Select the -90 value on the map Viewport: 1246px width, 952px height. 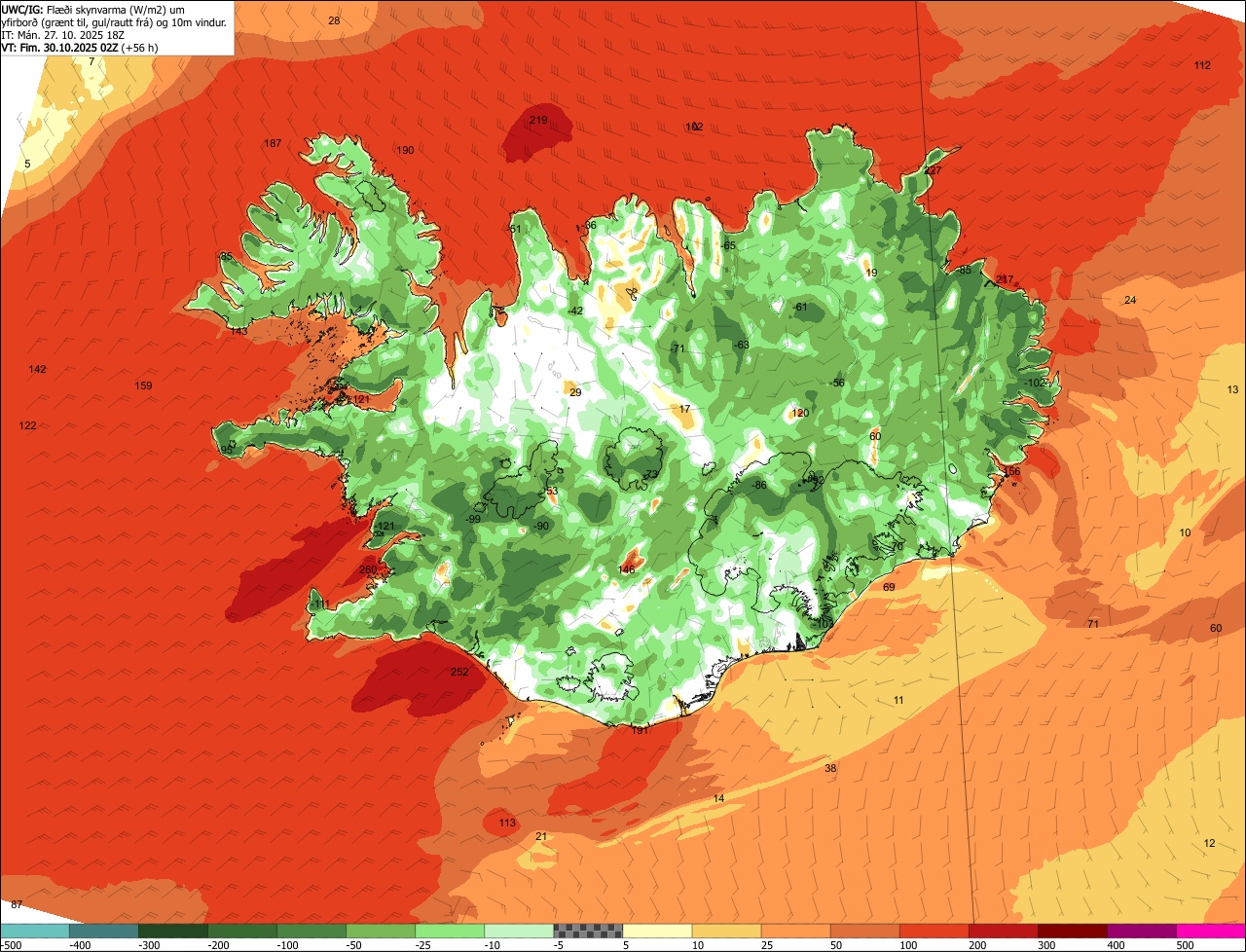[x=541, y=527]
